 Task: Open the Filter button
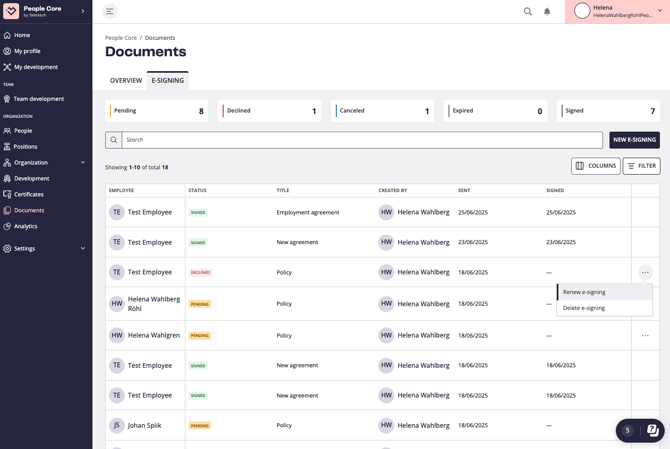pyautogui.click(x=641, y=166)
